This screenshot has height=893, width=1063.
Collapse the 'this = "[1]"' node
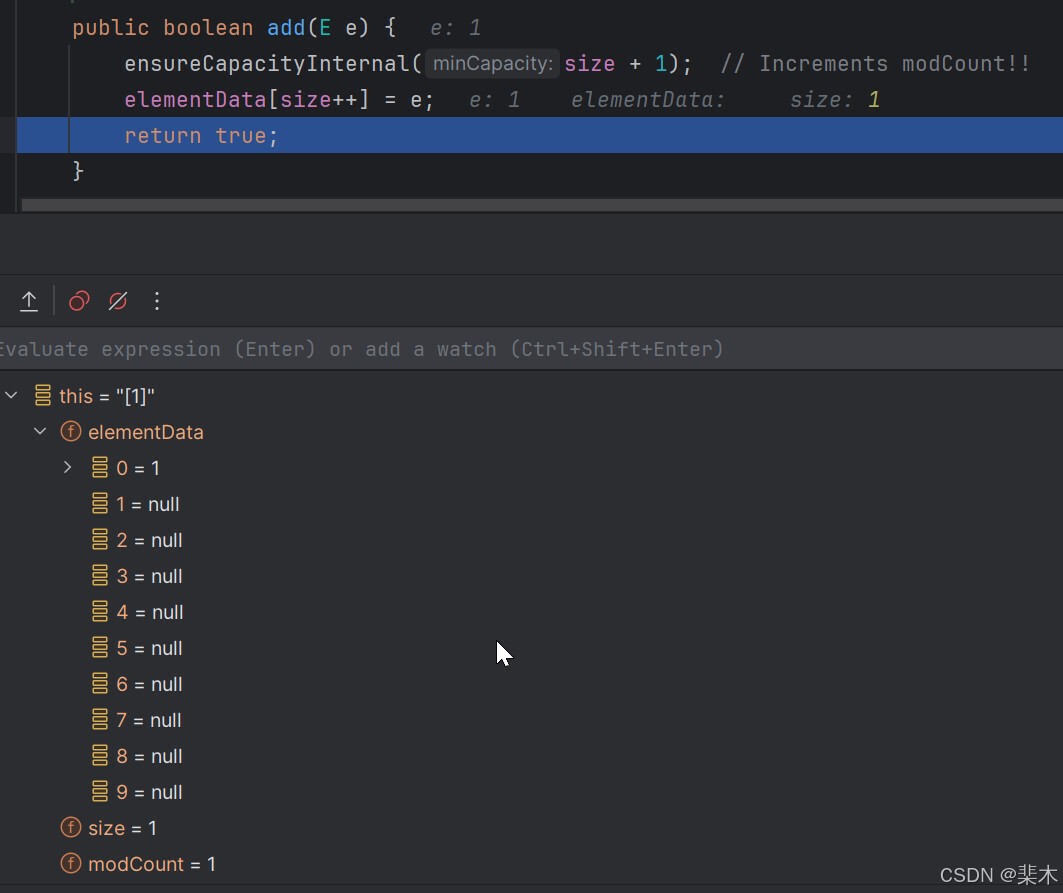click(12, 395)
